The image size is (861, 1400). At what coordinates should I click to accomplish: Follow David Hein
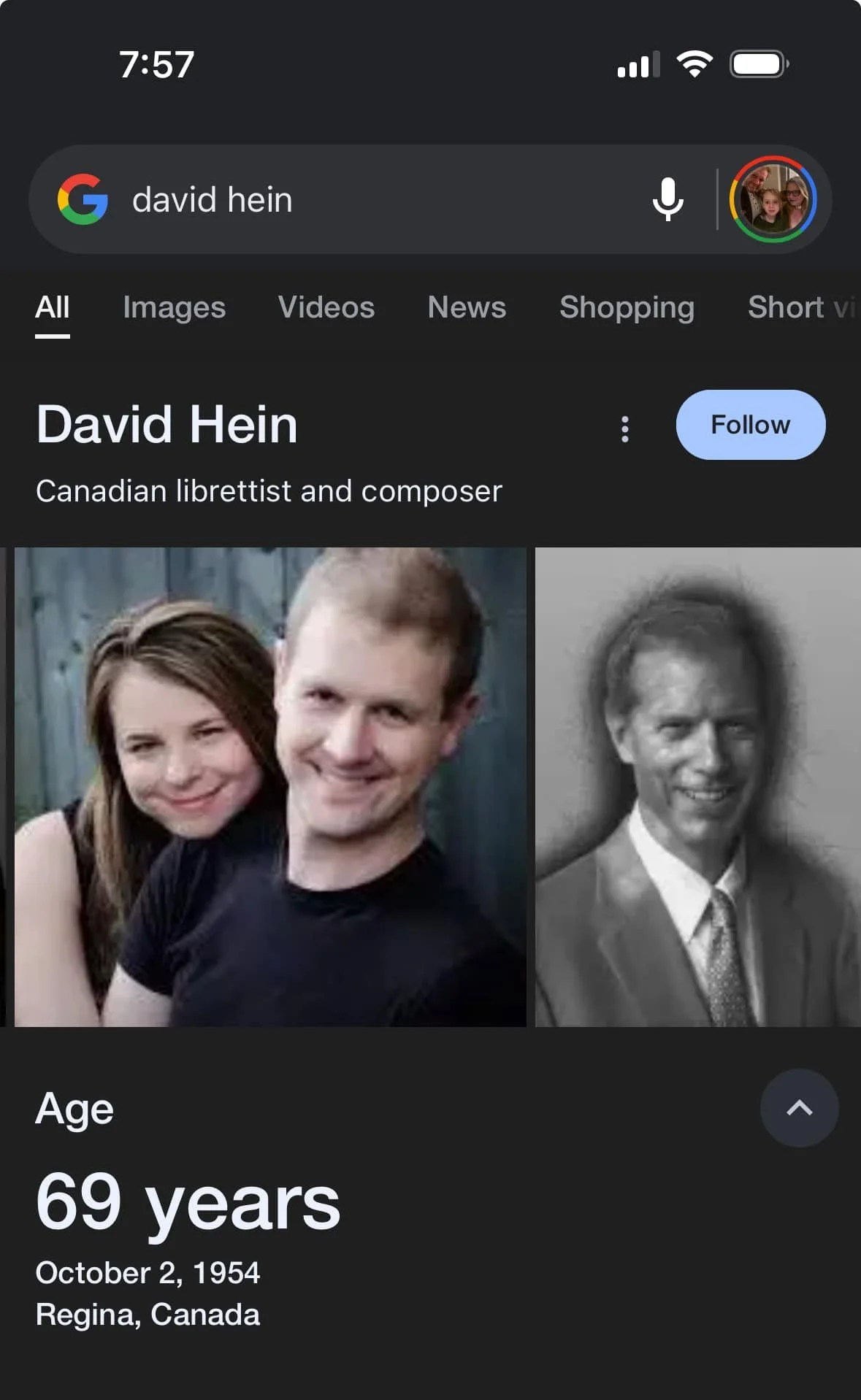[x=751, y=425]
